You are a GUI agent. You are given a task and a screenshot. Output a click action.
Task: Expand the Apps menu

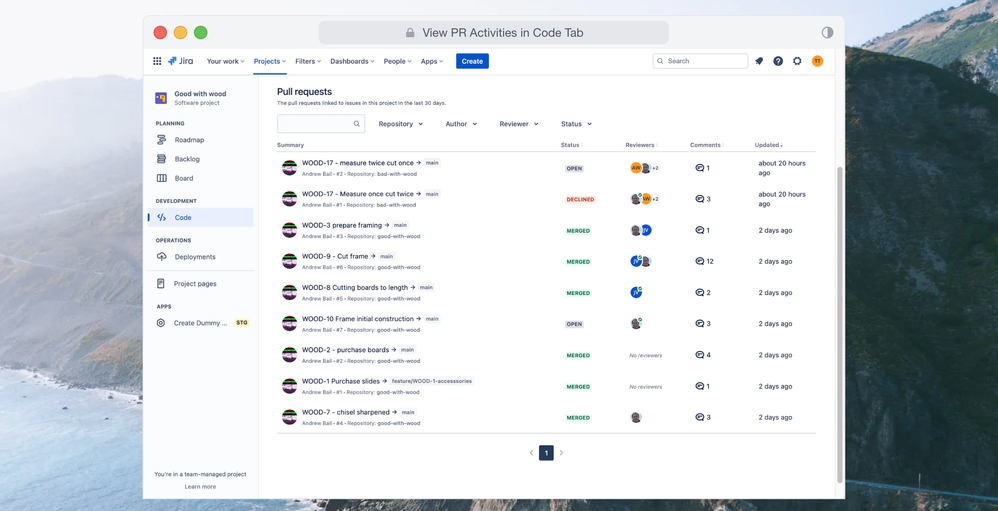(x=432, y=61)
